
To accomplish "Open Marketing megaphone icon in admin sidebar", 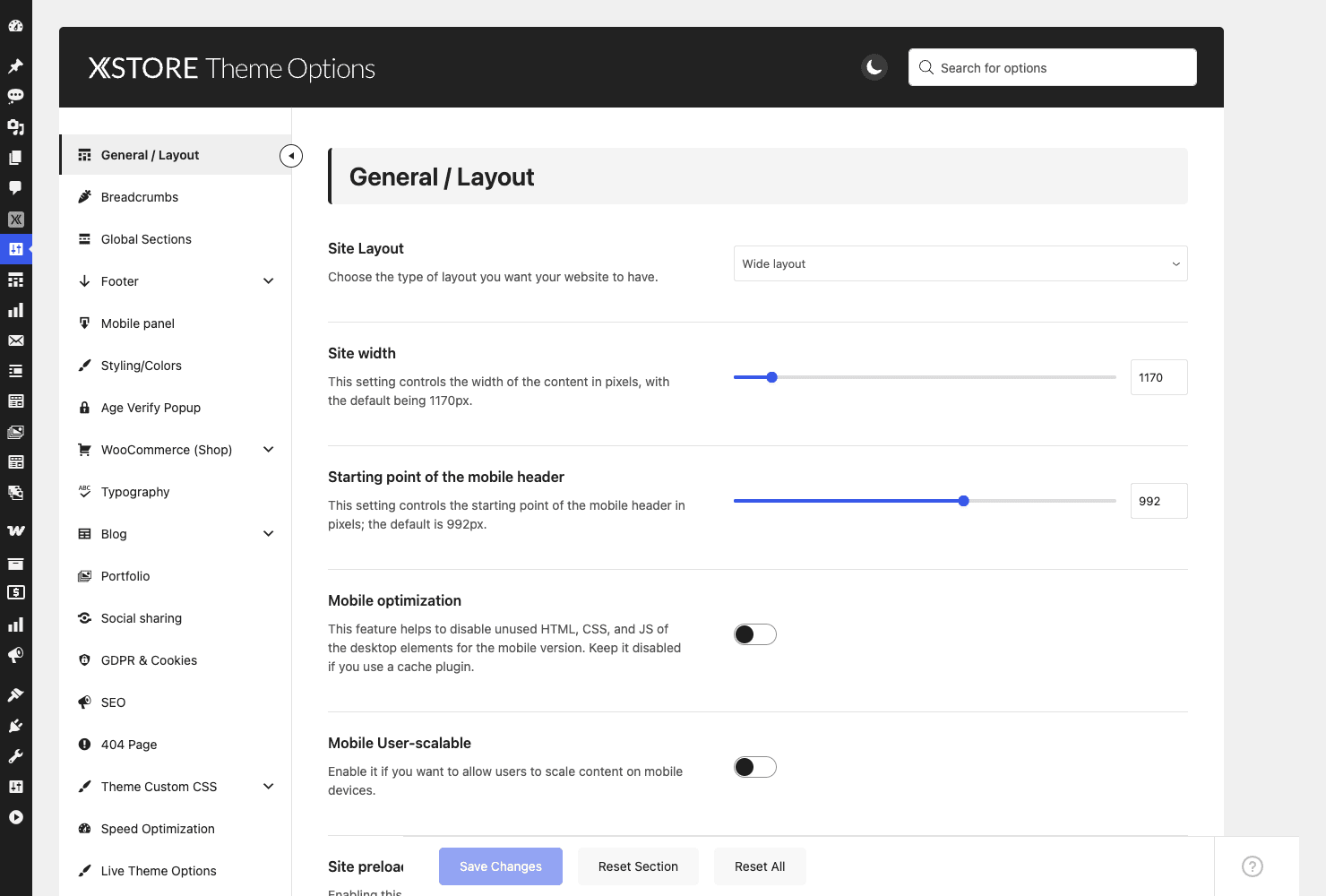I will click(x=15, y=655).
